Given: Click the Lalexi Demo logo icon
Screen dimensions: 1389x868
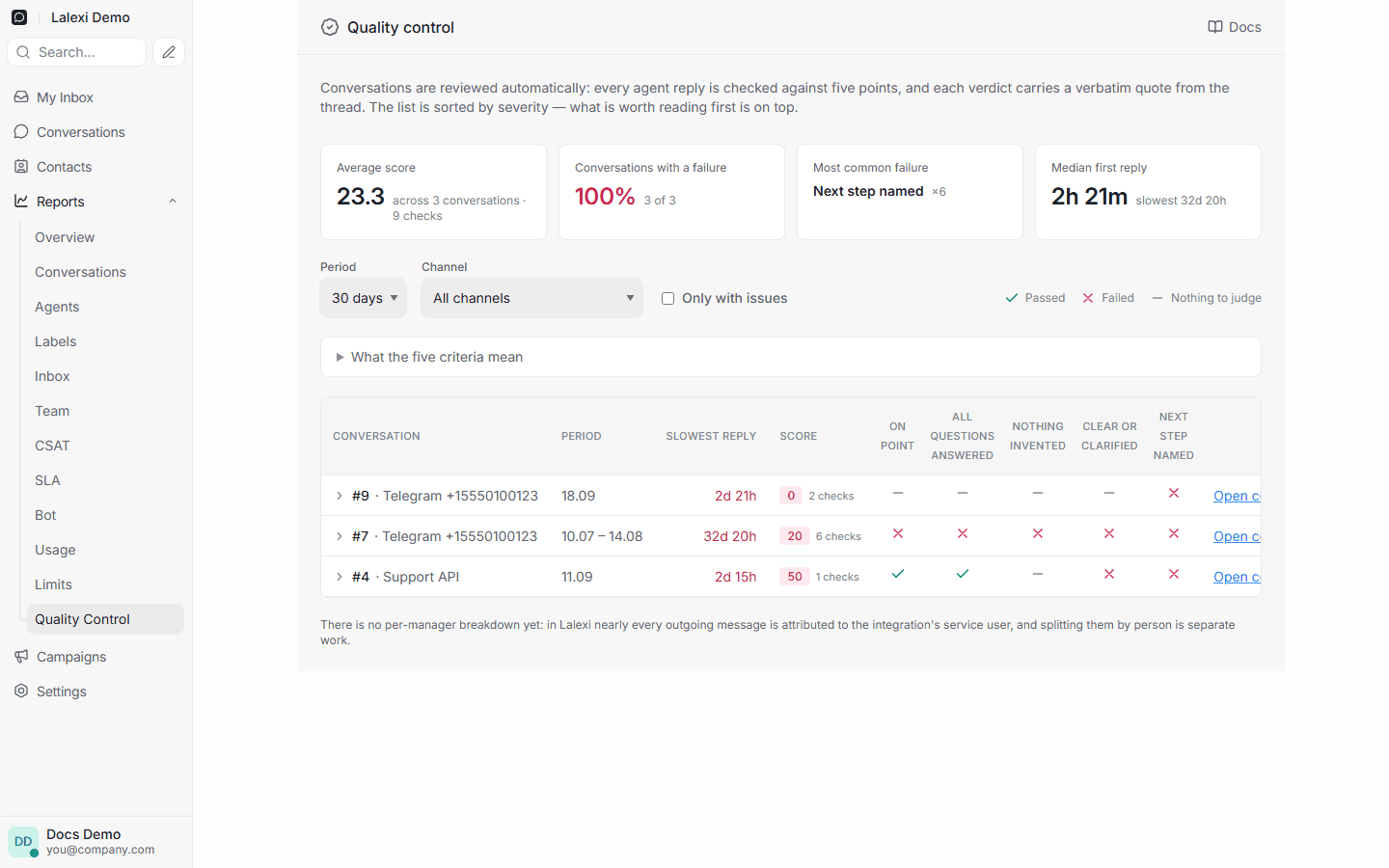Looking at the screenshot, I should [19, 17].
